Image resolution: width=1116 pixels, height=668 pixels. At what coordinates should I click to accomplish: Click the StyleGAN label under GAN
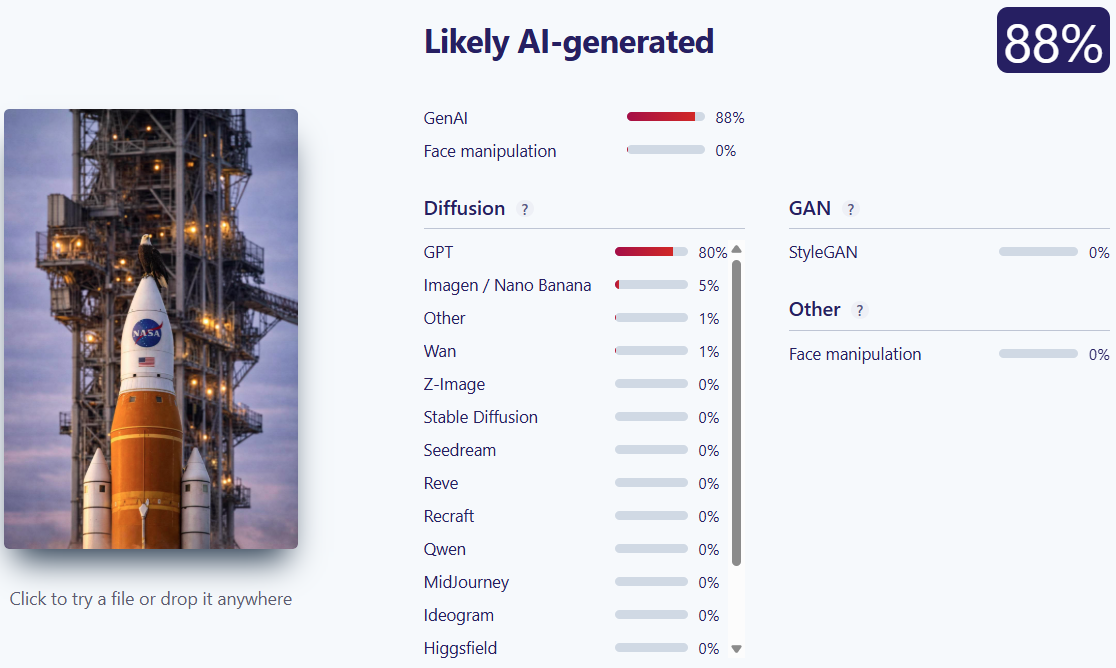pyautogui.click(x=823, y=252)
